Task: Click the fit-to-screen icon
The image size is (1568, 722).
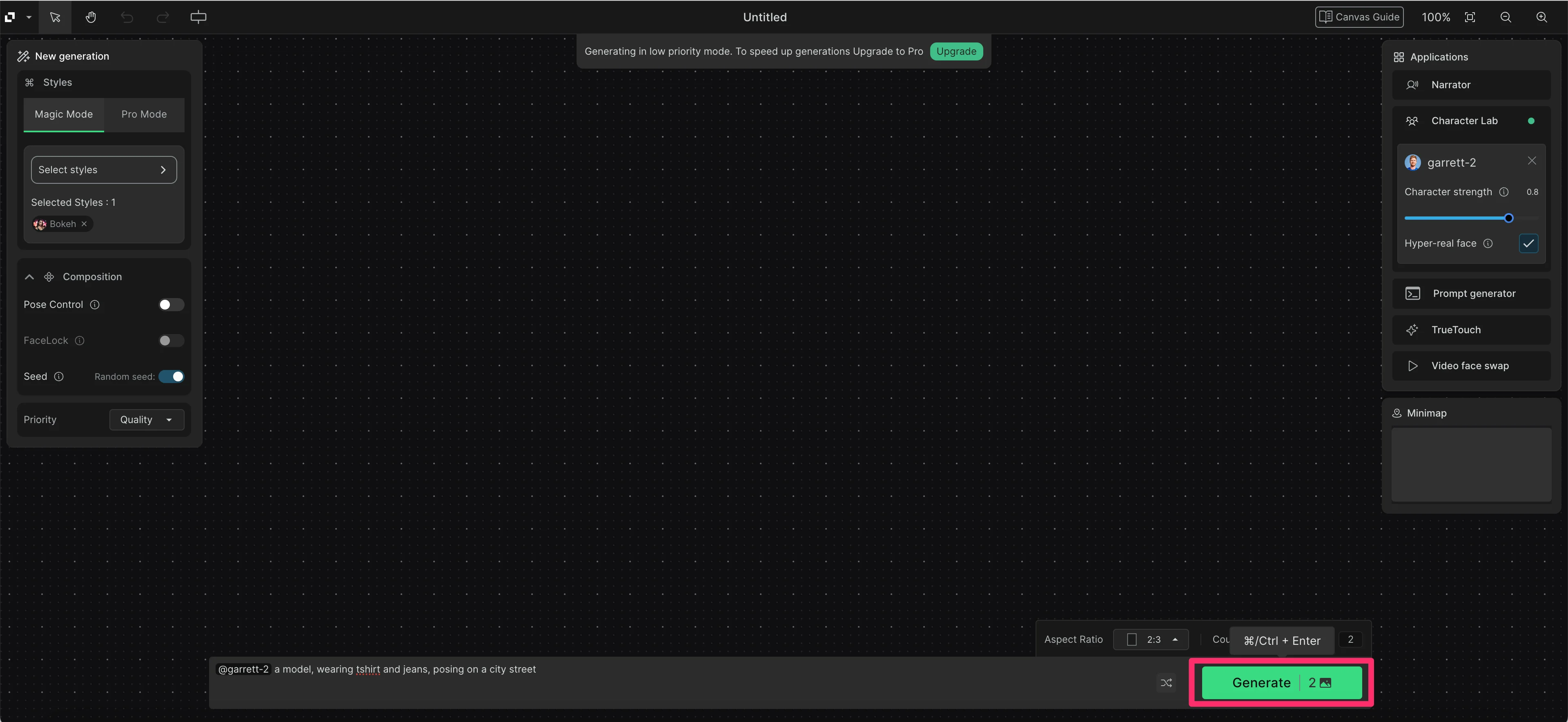Action: pos(1470,17)
